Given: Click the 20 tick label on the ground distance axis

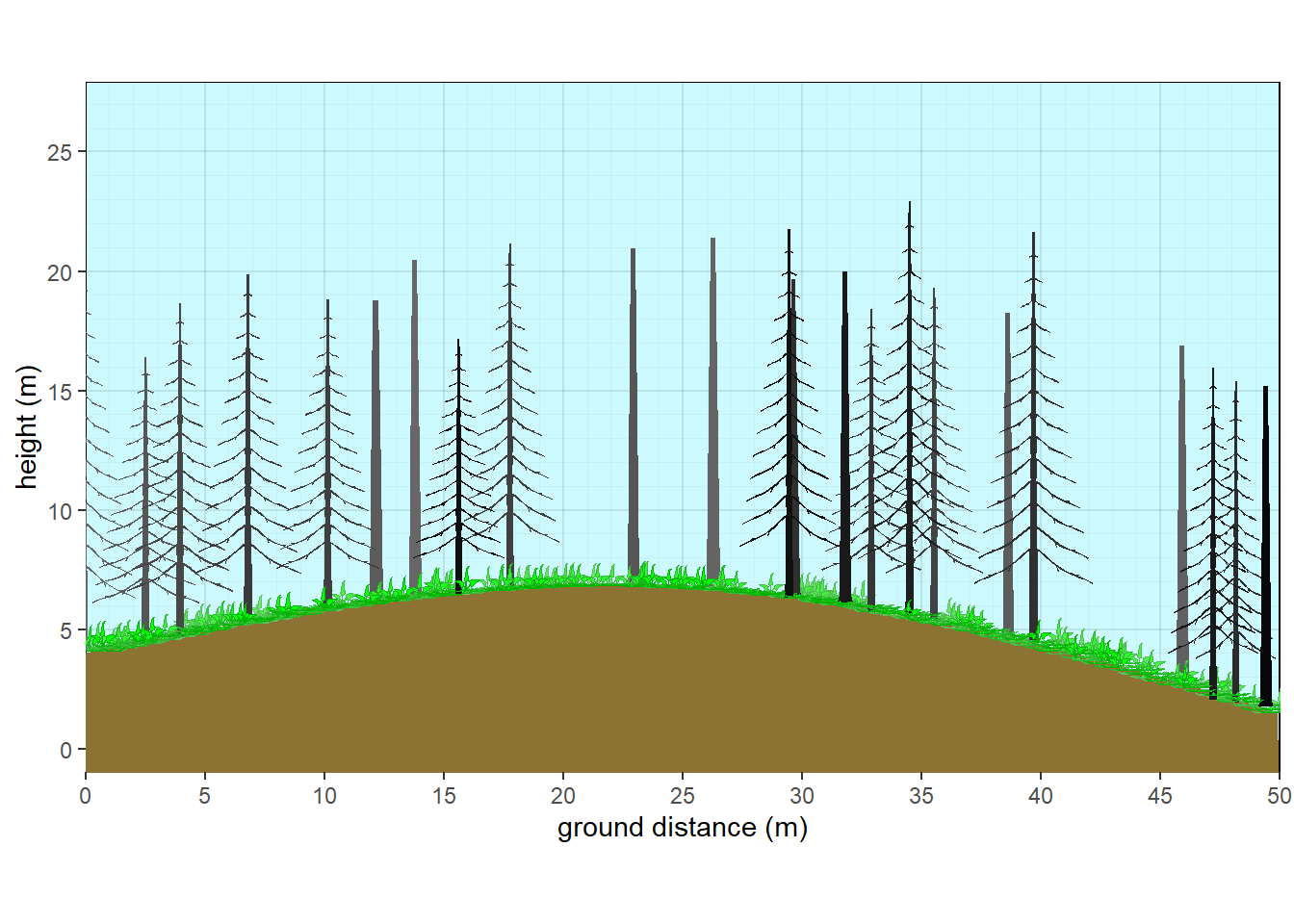Looking at the screenshot, I should coord(562,796).
